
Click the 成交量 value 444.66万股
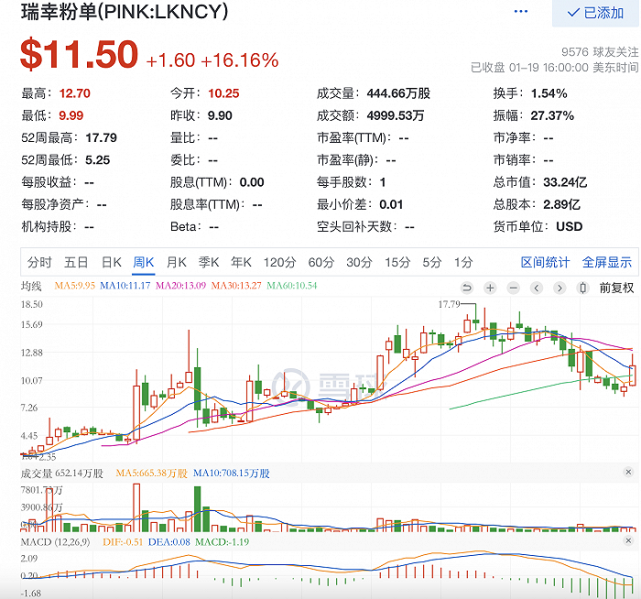[x=399, y=94]
